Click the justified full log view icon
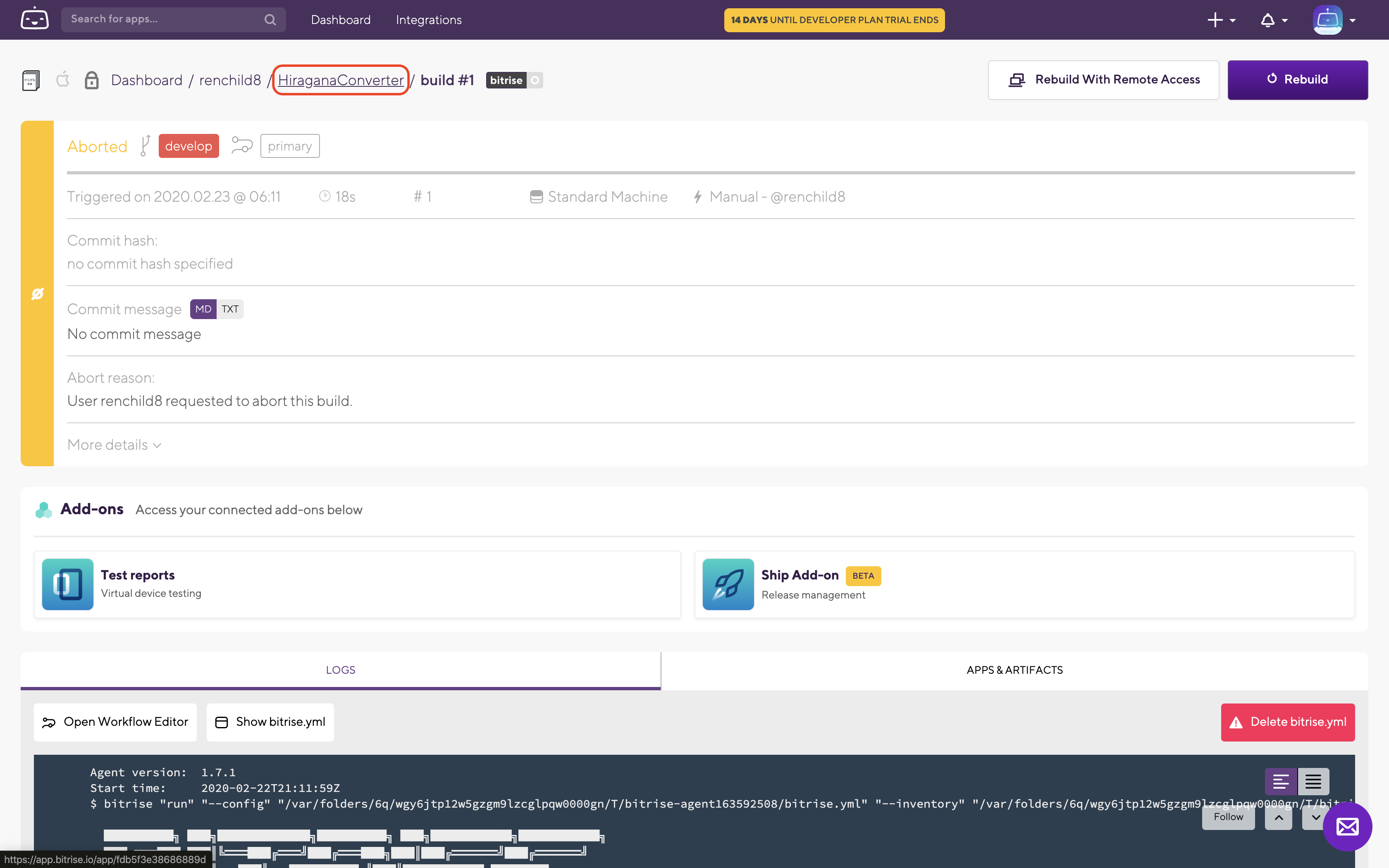Image resolution: width=1389 pixels, height=868 pixels. tap(1313, 781)
